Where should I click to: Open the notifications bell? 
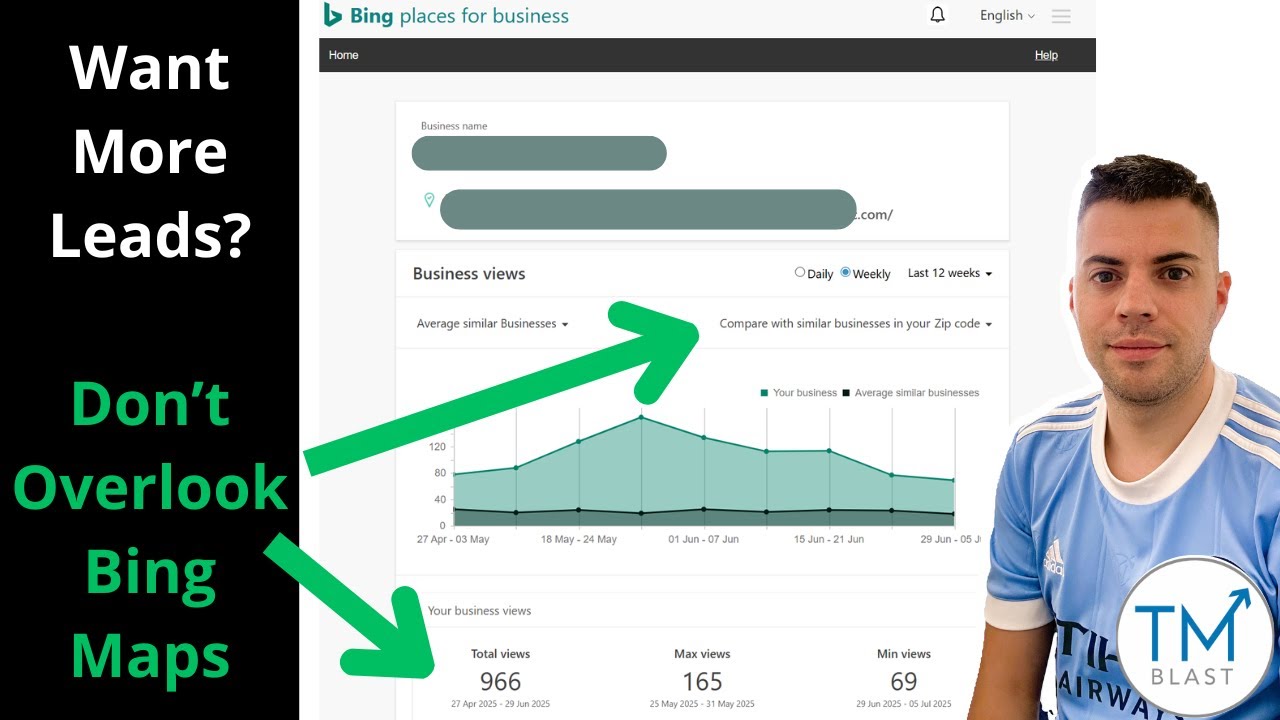point(937,15)
